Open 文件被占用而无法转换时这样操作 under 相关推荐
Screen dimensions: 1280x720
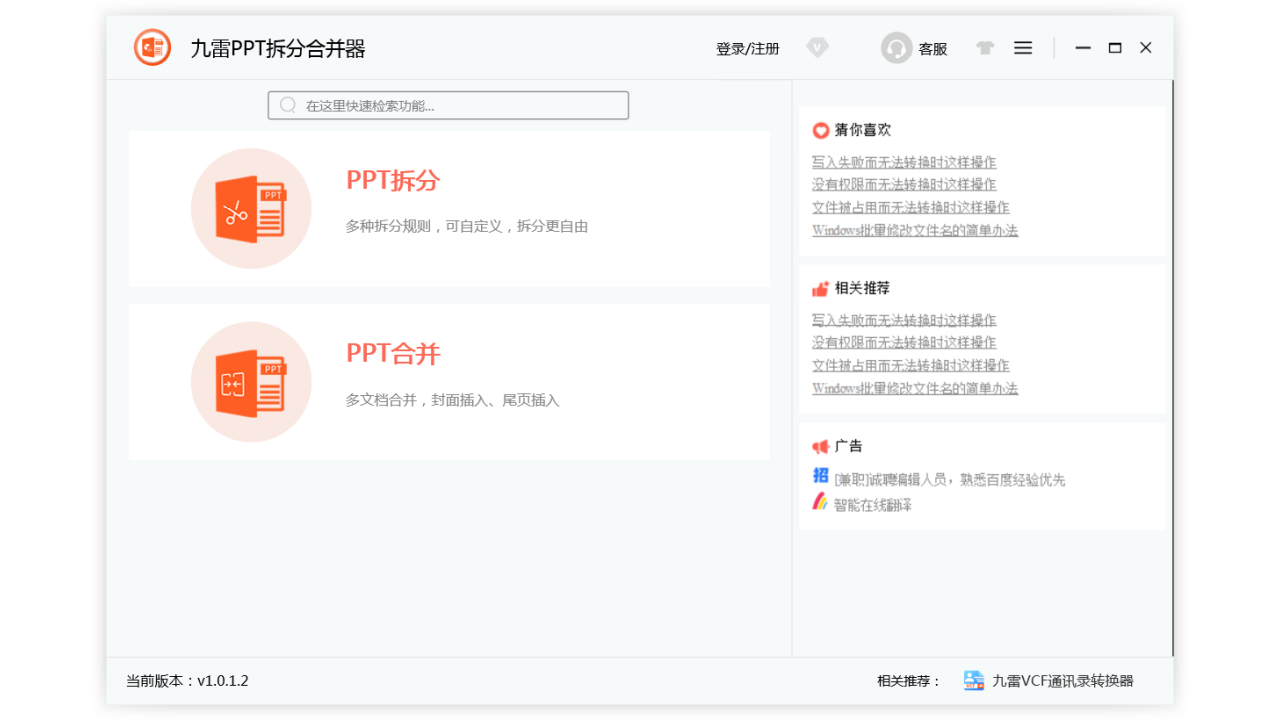pyautogui.click(x=911, y=365)
